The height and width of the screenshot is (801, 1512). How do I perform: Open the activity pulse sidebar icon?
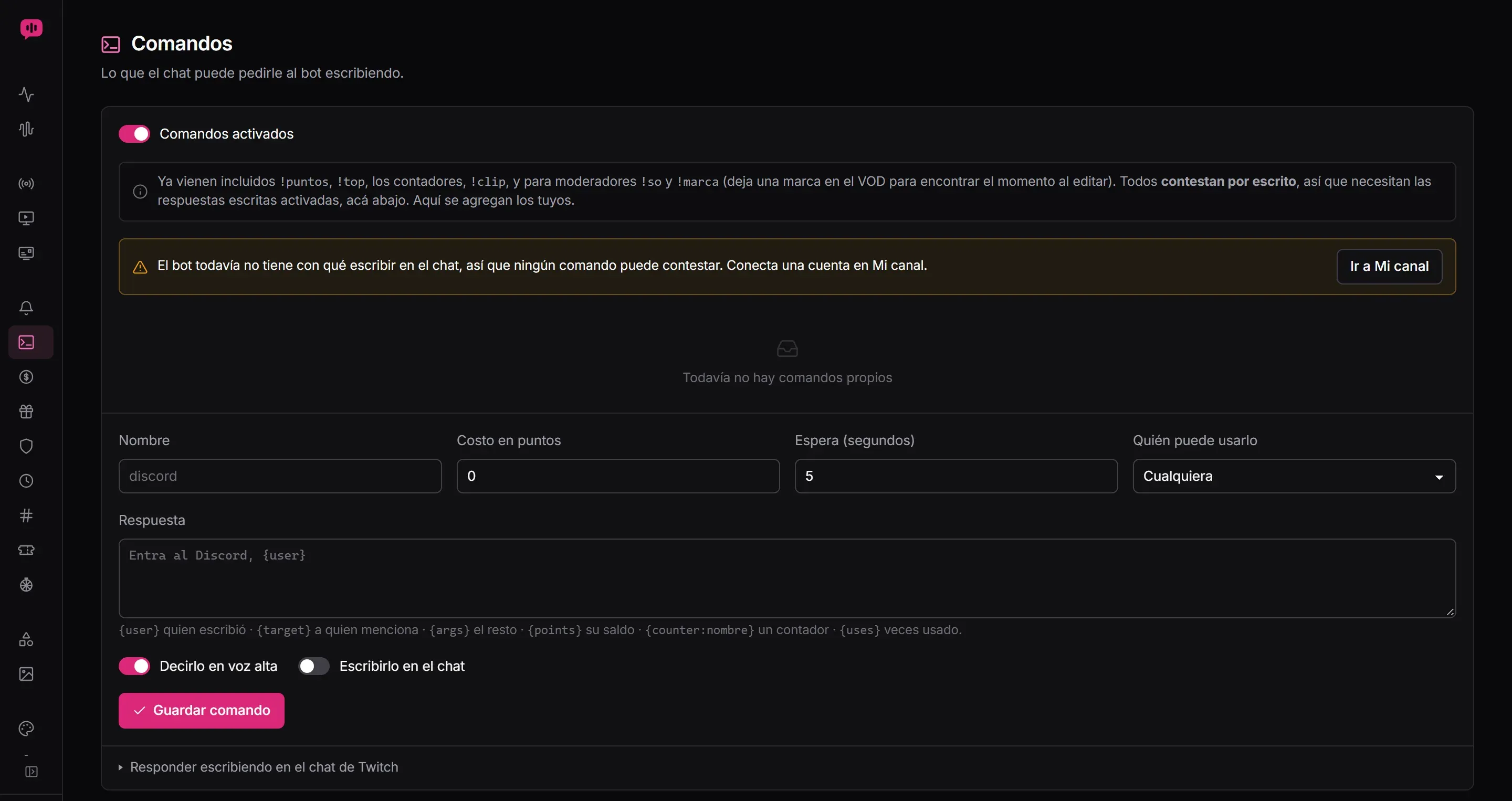pyautogui.click(x=26, y=94)
